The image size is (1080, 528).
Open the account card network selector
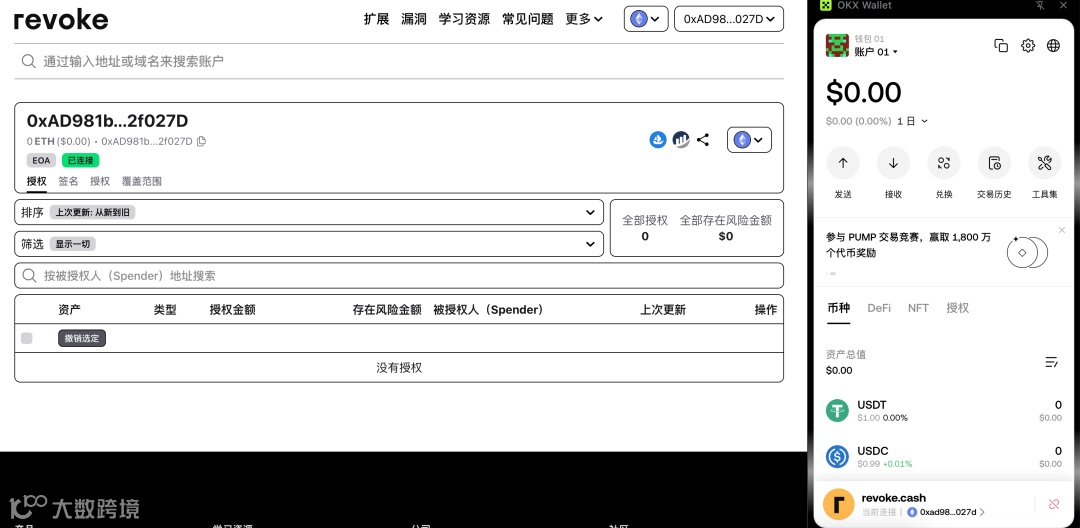tap(749, 140)
